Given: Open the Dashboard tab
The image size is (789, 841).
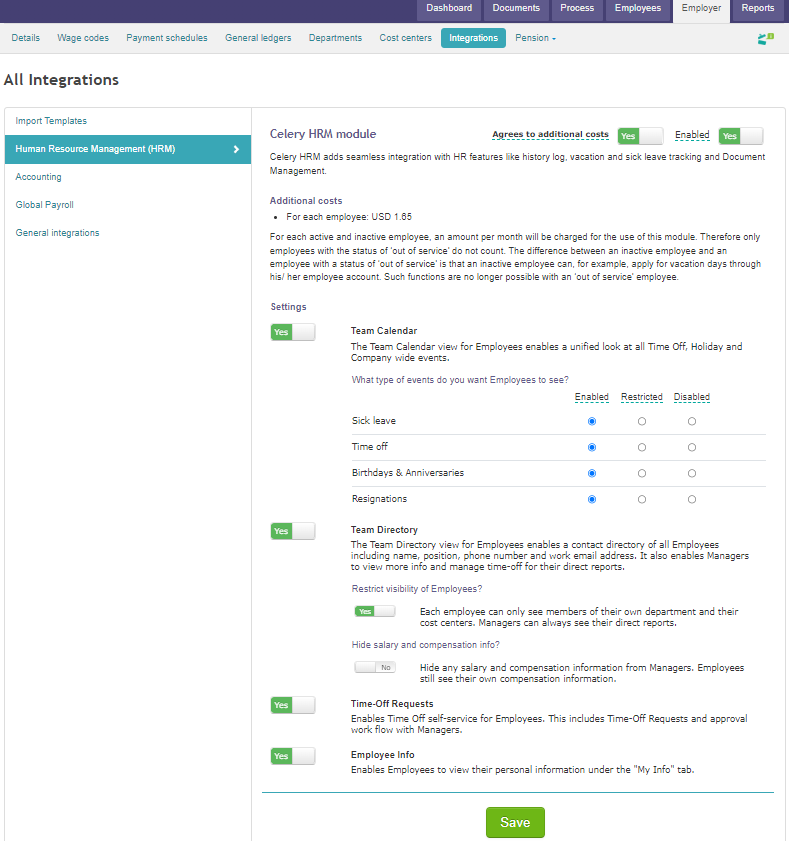Looking at the screenshot, I should (449, 9).
